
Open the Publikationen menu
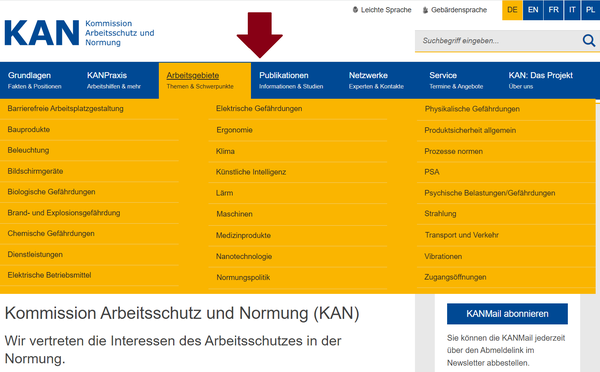tap(291, 80)
